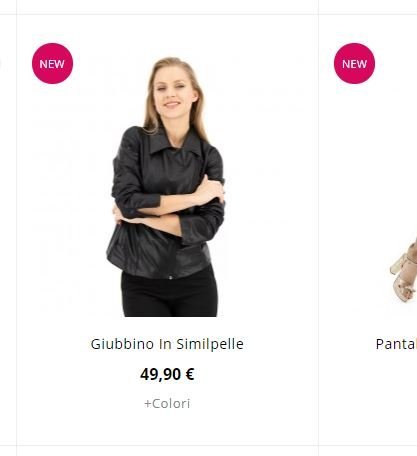Click the word Giubbino in product name
417x456 pixels.
(x=122, y=344)
